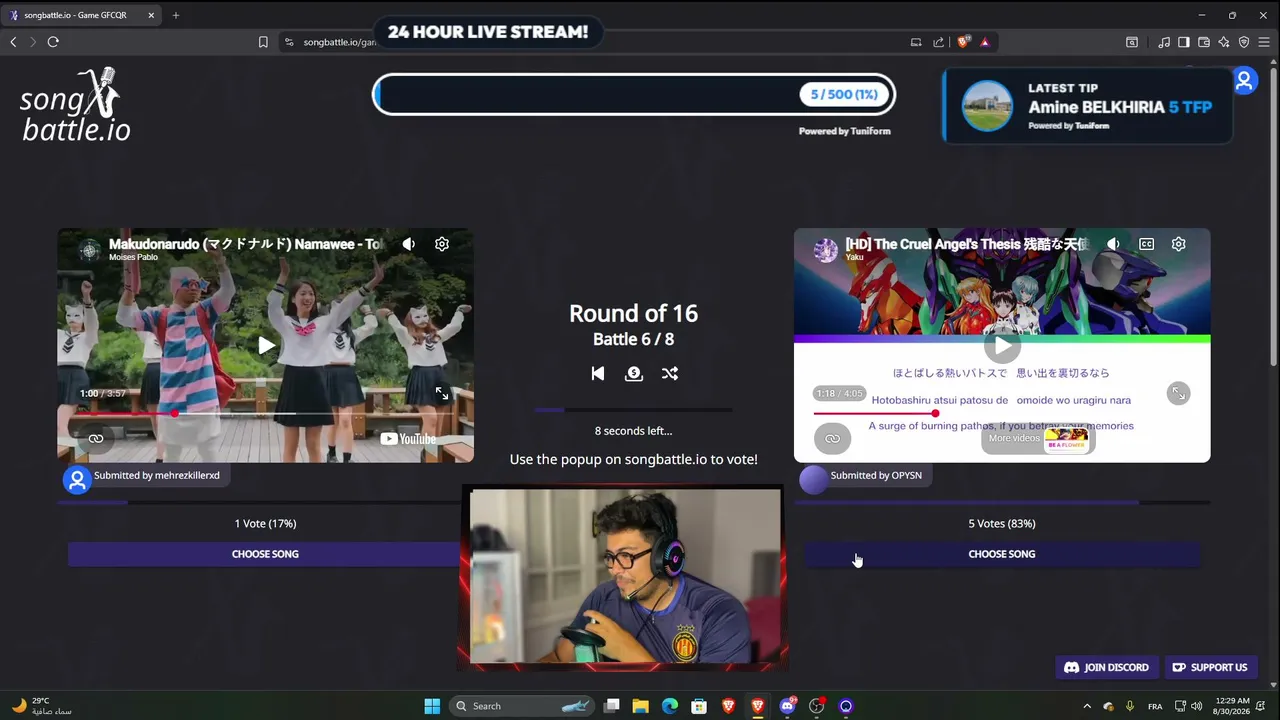This screenshot has width=1280, height=720.
Task: Open the Brave Shields icon
Action: tap(964, 42)
